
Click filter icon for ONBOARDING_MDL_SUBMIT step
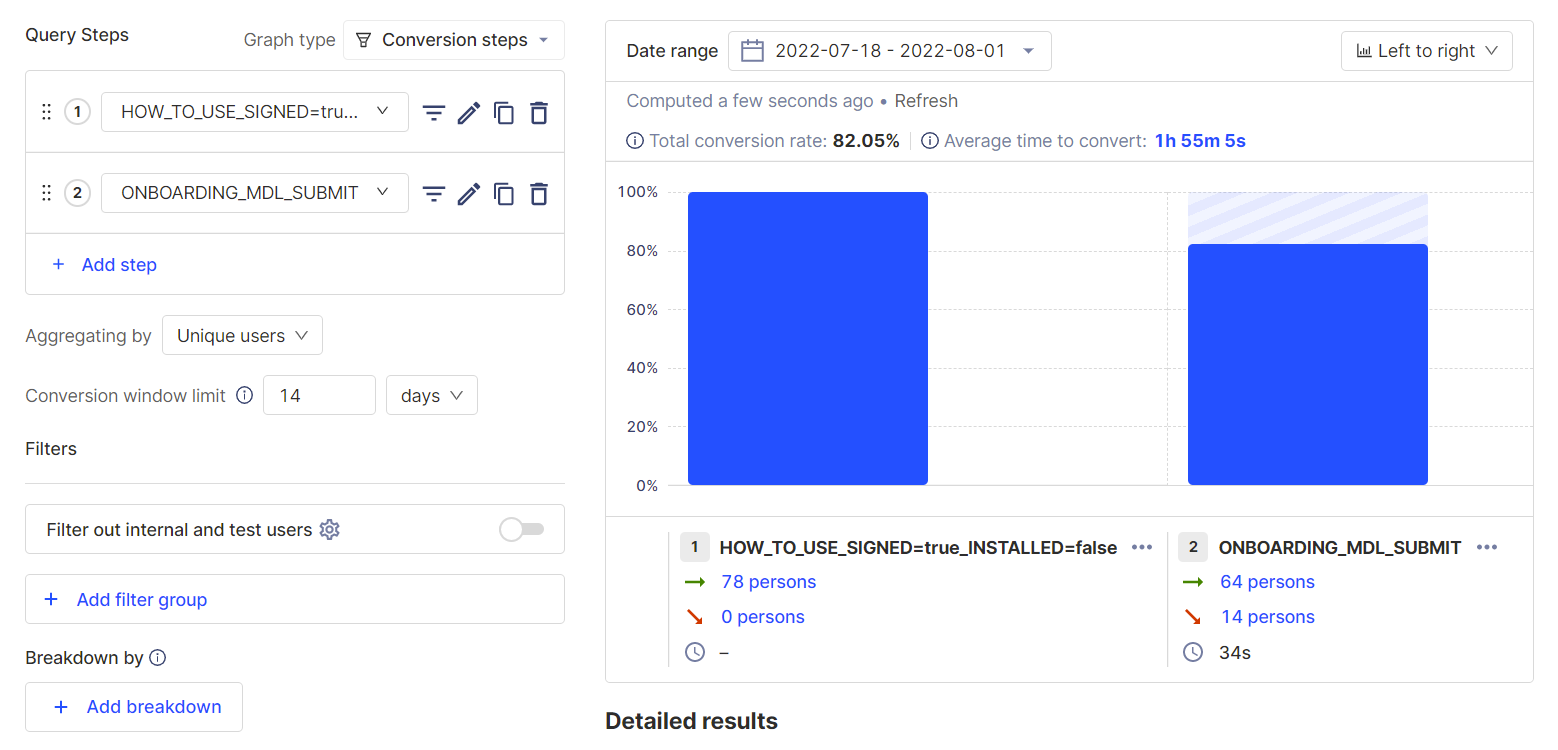point(433,194)
